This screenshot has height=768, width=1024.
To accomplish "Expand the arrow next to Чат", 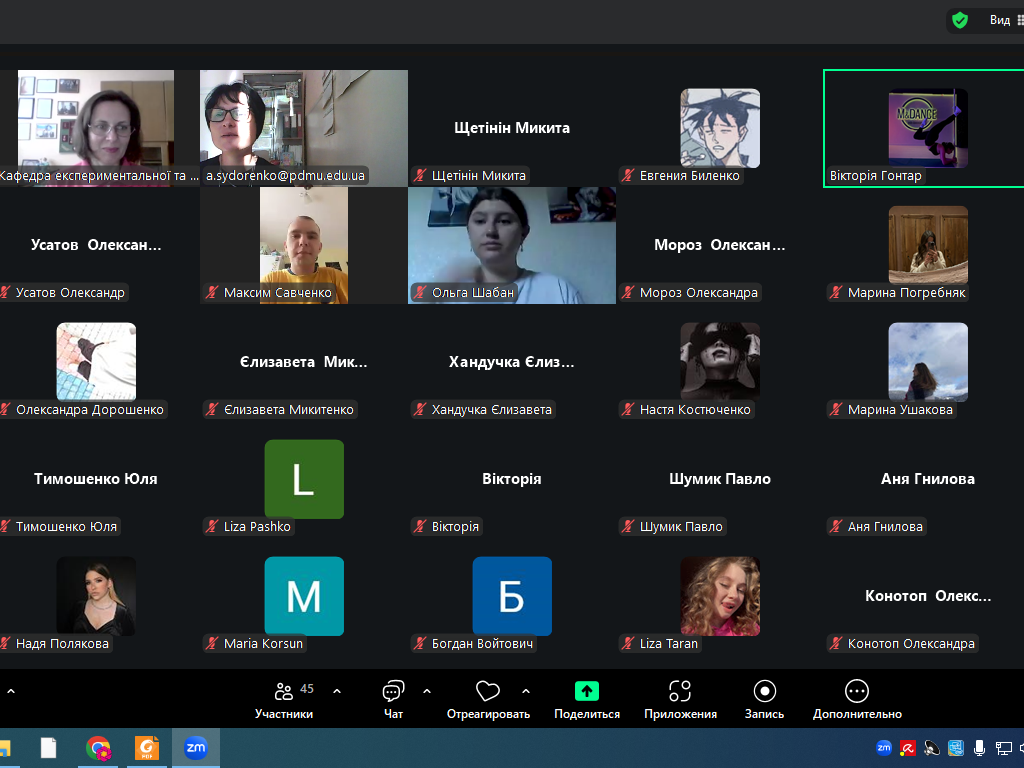I will 427,691.
